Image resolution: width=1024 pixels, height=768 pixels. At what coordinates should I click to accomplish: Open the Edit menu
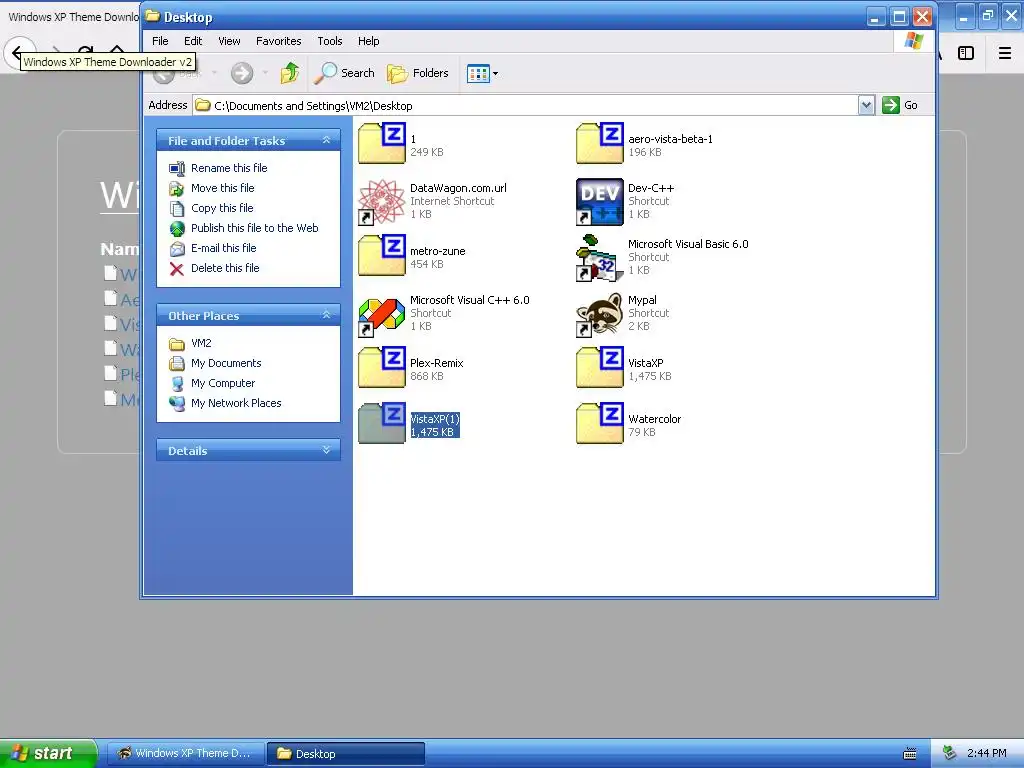(193, 40)
